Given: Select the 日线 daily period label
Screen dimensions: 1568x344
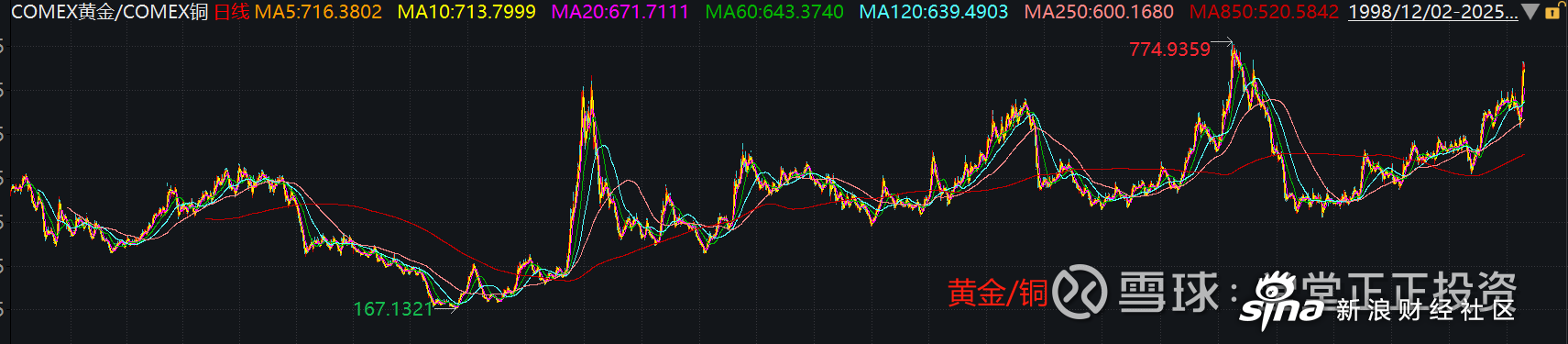Looking at the screenshot, I should [231, 12].
